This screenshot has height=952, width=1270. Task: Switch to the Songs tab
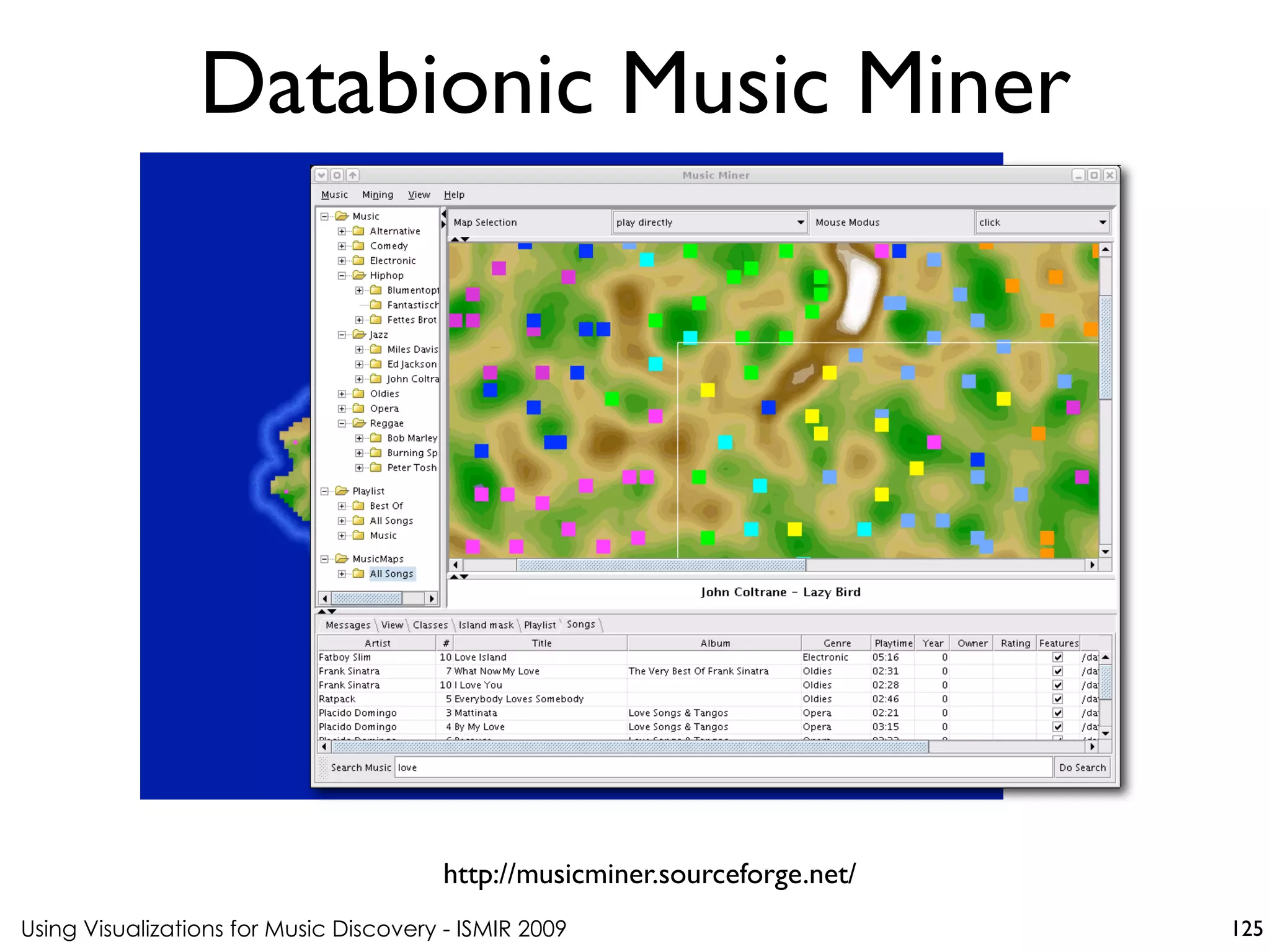[581, 625]
